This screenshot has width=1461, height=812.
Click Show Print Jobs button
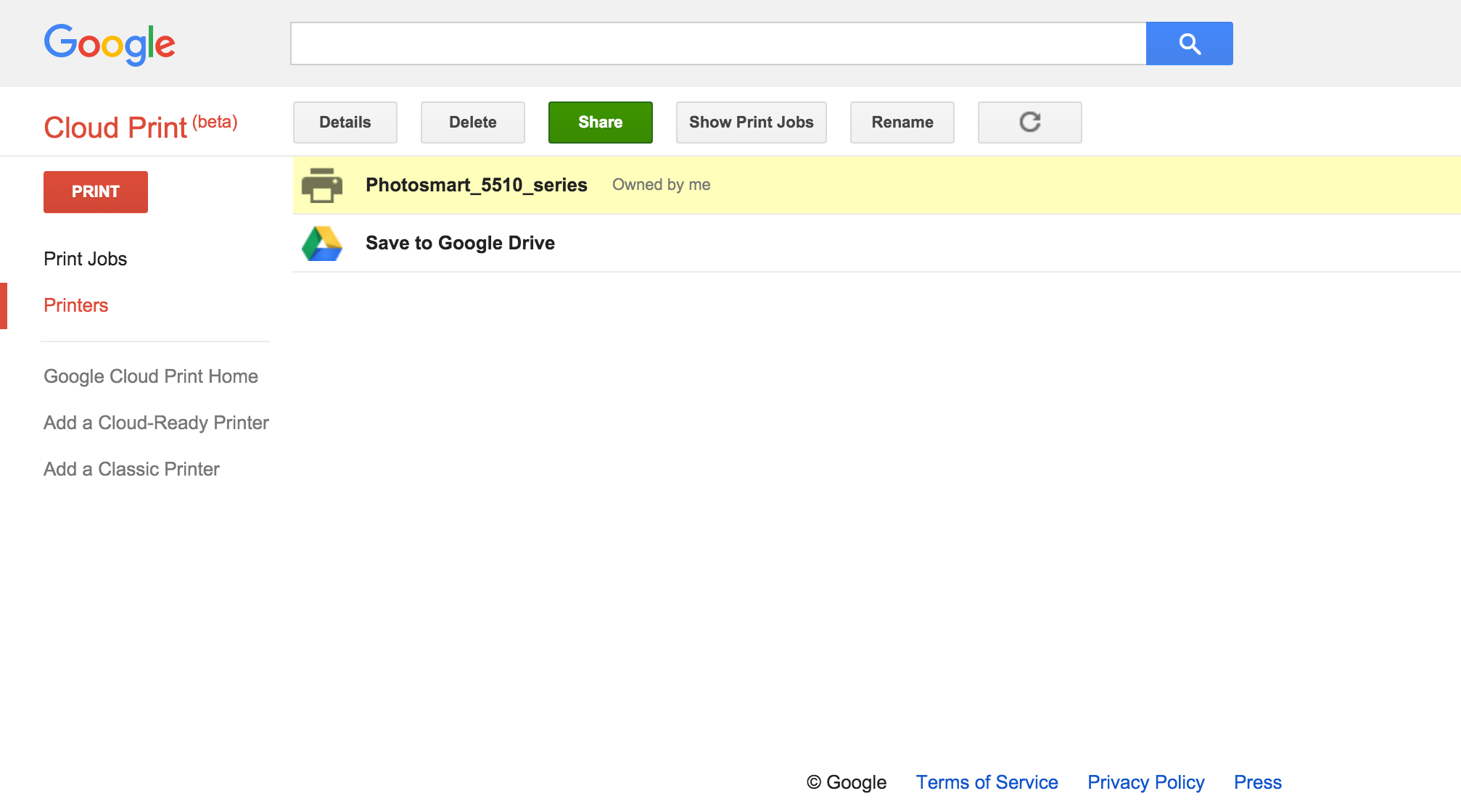tap(751, 123)
